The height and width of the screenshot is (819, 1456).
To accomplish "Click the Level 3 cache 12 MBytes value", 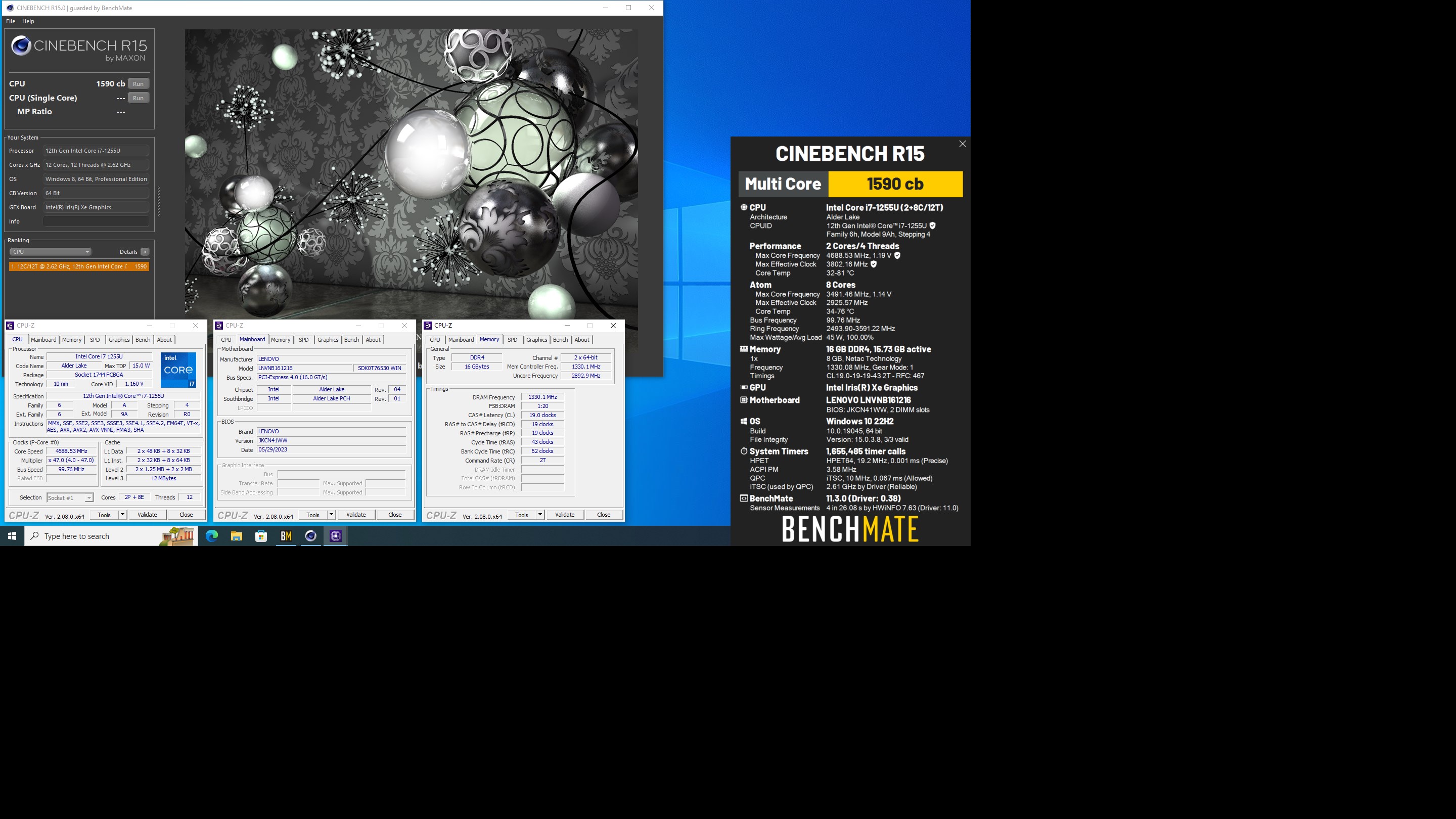I will (x=164, y=479).
